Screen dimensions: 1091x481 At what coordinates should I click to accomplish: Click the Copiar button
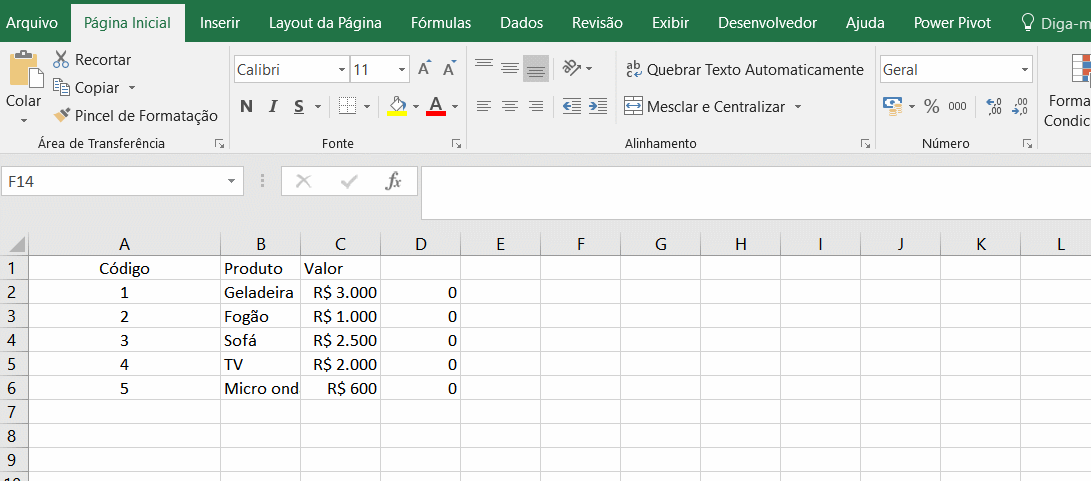pos(96,88)
